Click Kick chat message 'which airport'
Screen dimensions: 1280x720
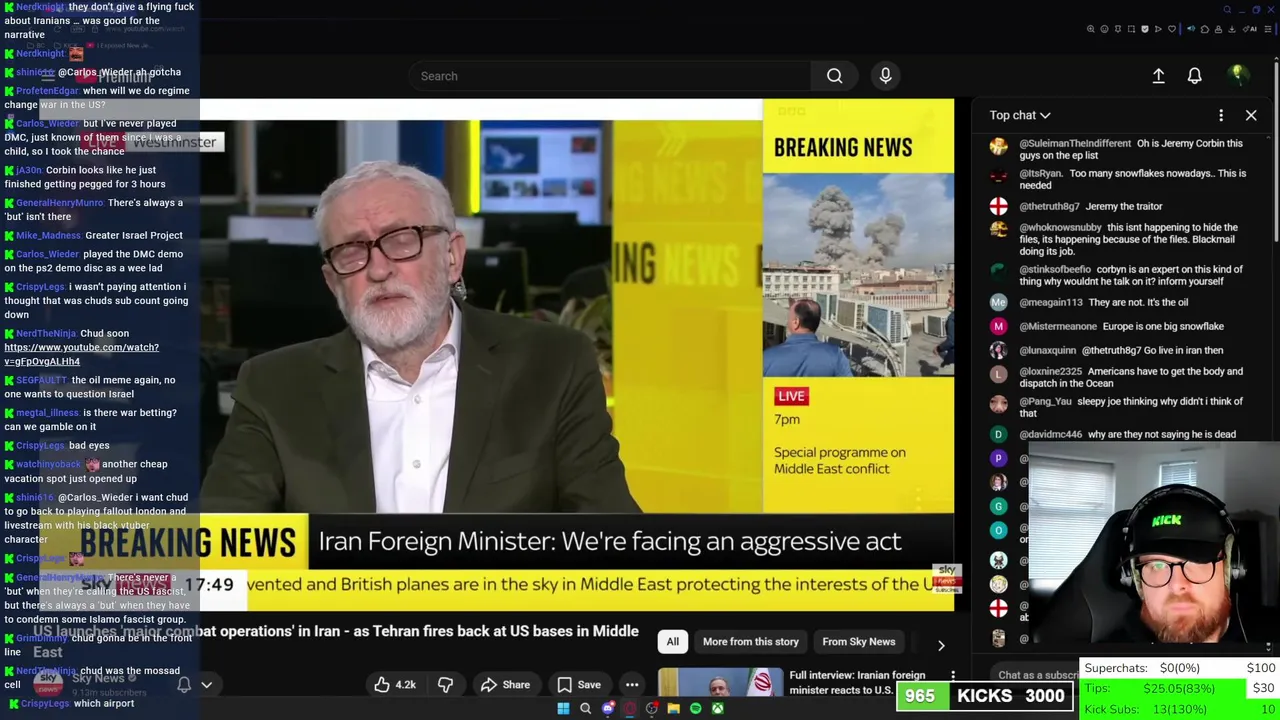click(x=104, y=703)
